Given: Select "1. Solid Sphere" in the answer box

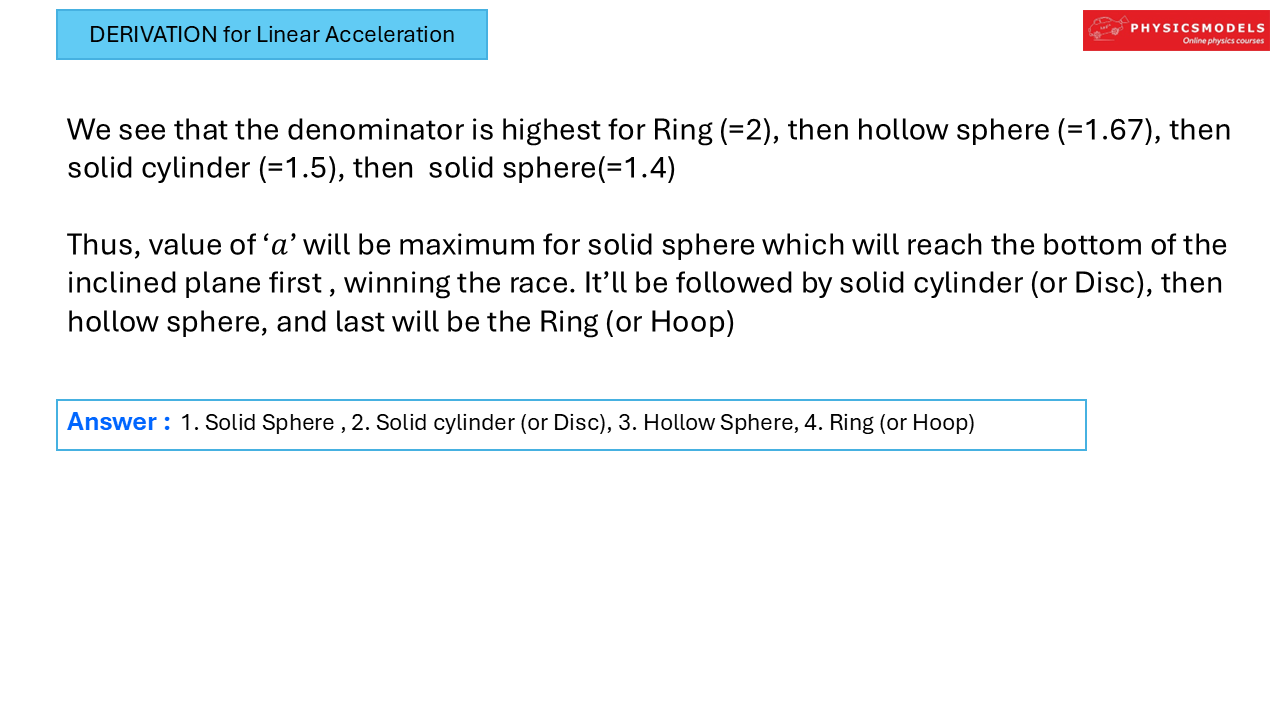Looking at the screenshot, I should pos(257,423).
